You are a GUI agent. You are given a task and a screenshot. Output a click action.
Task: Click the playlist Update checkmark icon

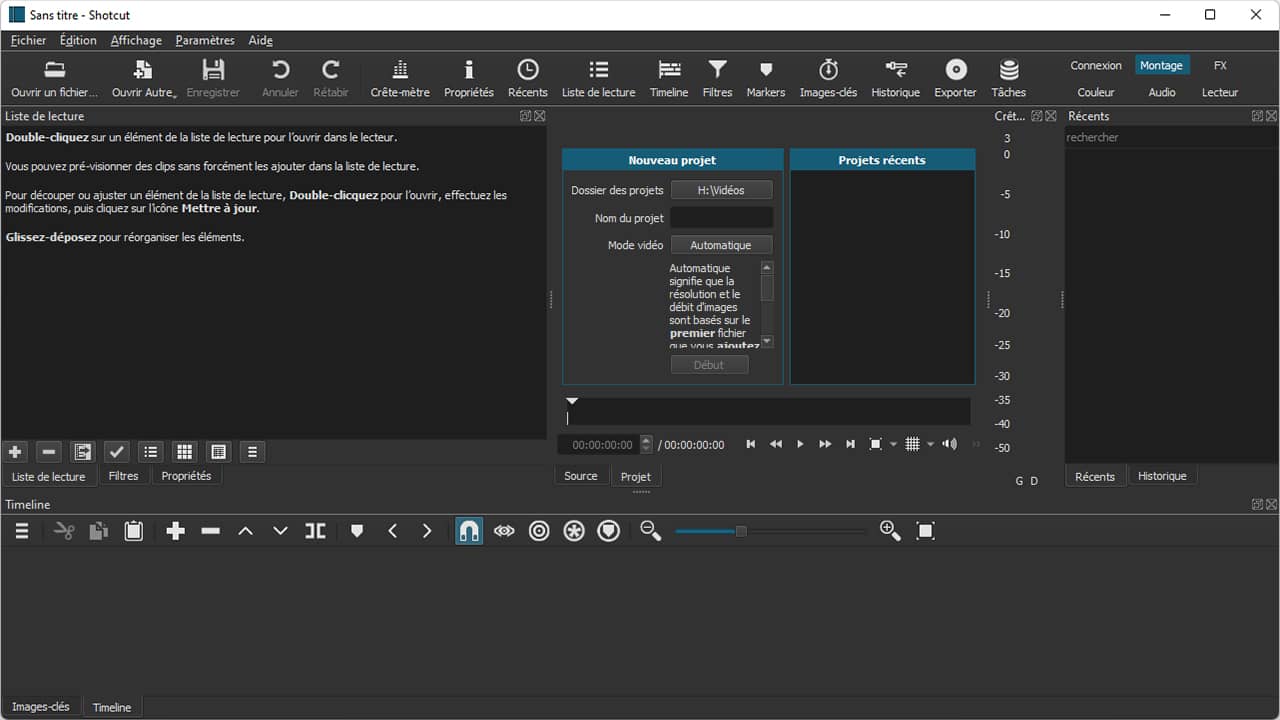117,452
